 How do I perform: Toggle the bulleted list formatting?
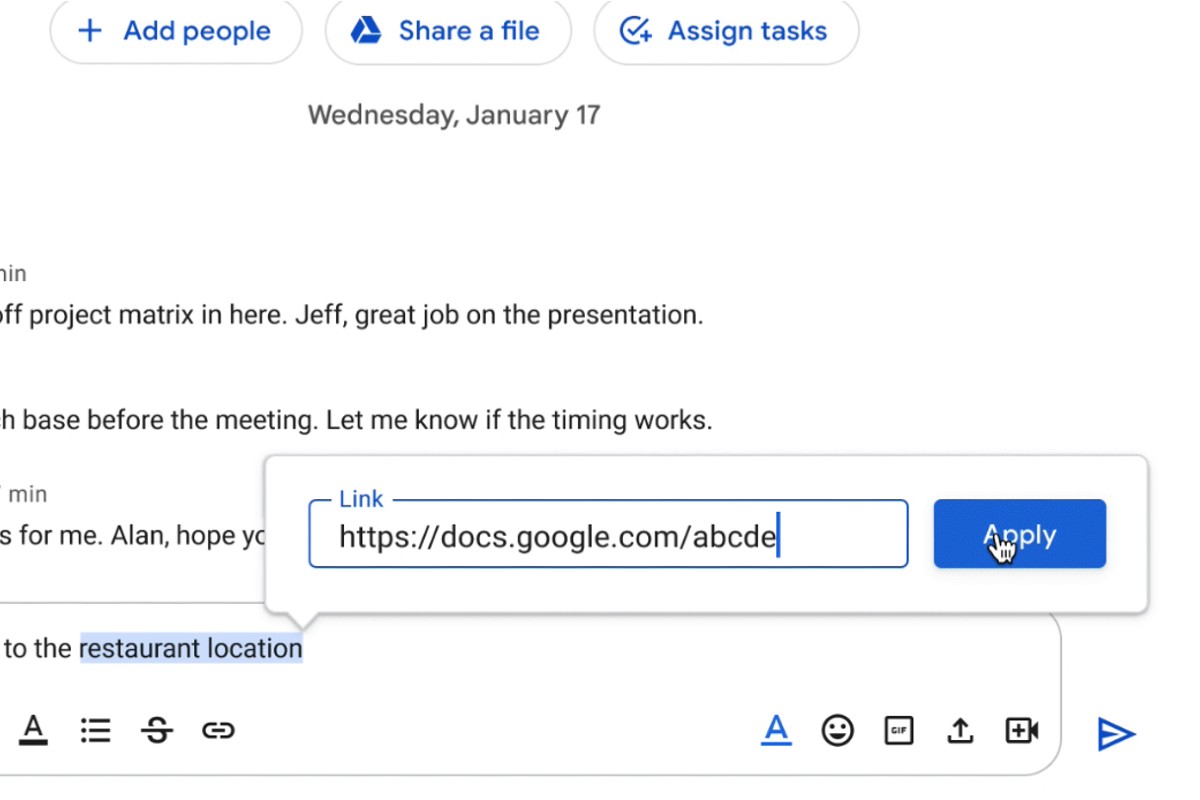[95, 731]
